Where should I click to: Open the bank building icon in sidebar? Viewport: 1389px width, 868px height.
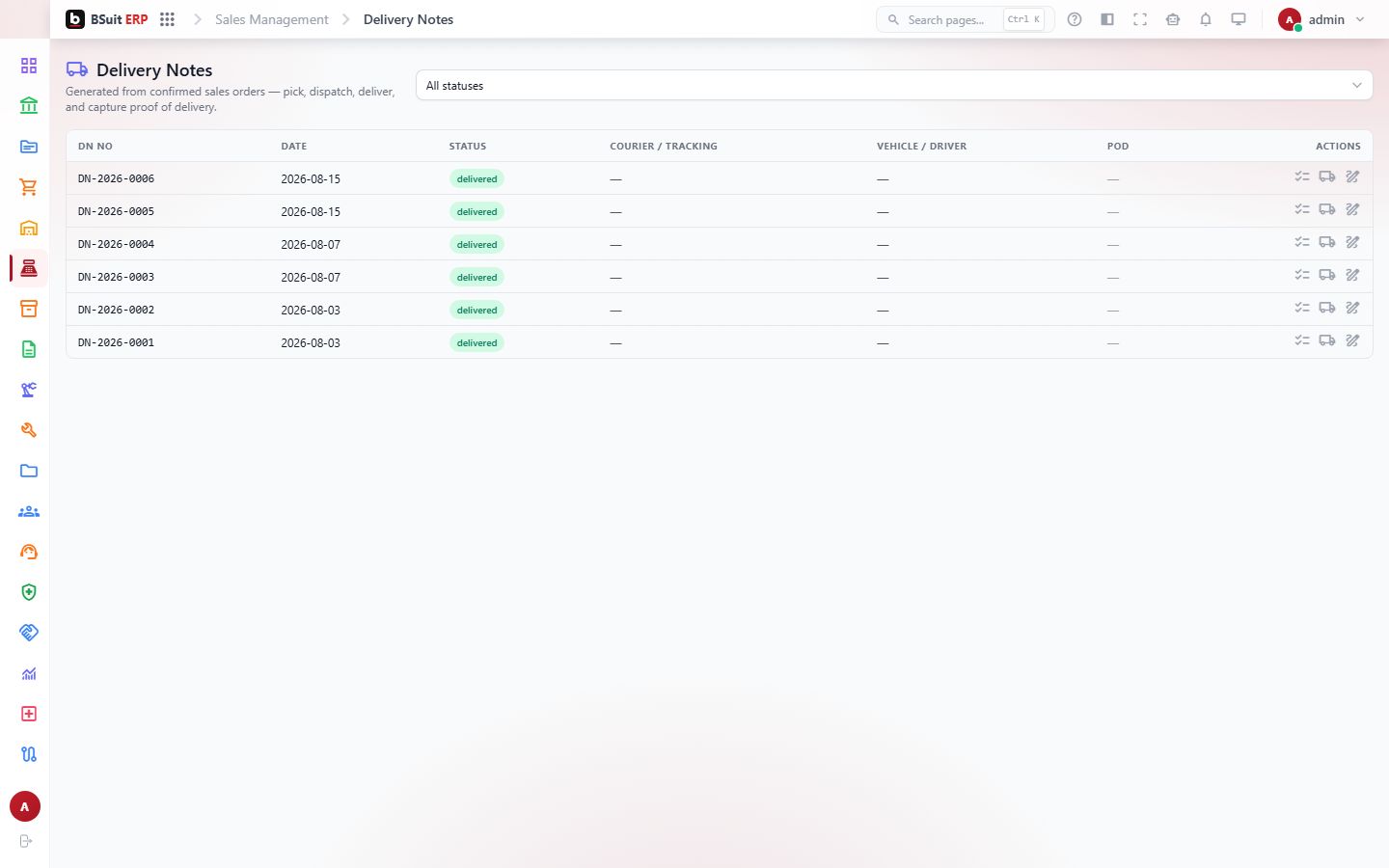pos(29,106)
